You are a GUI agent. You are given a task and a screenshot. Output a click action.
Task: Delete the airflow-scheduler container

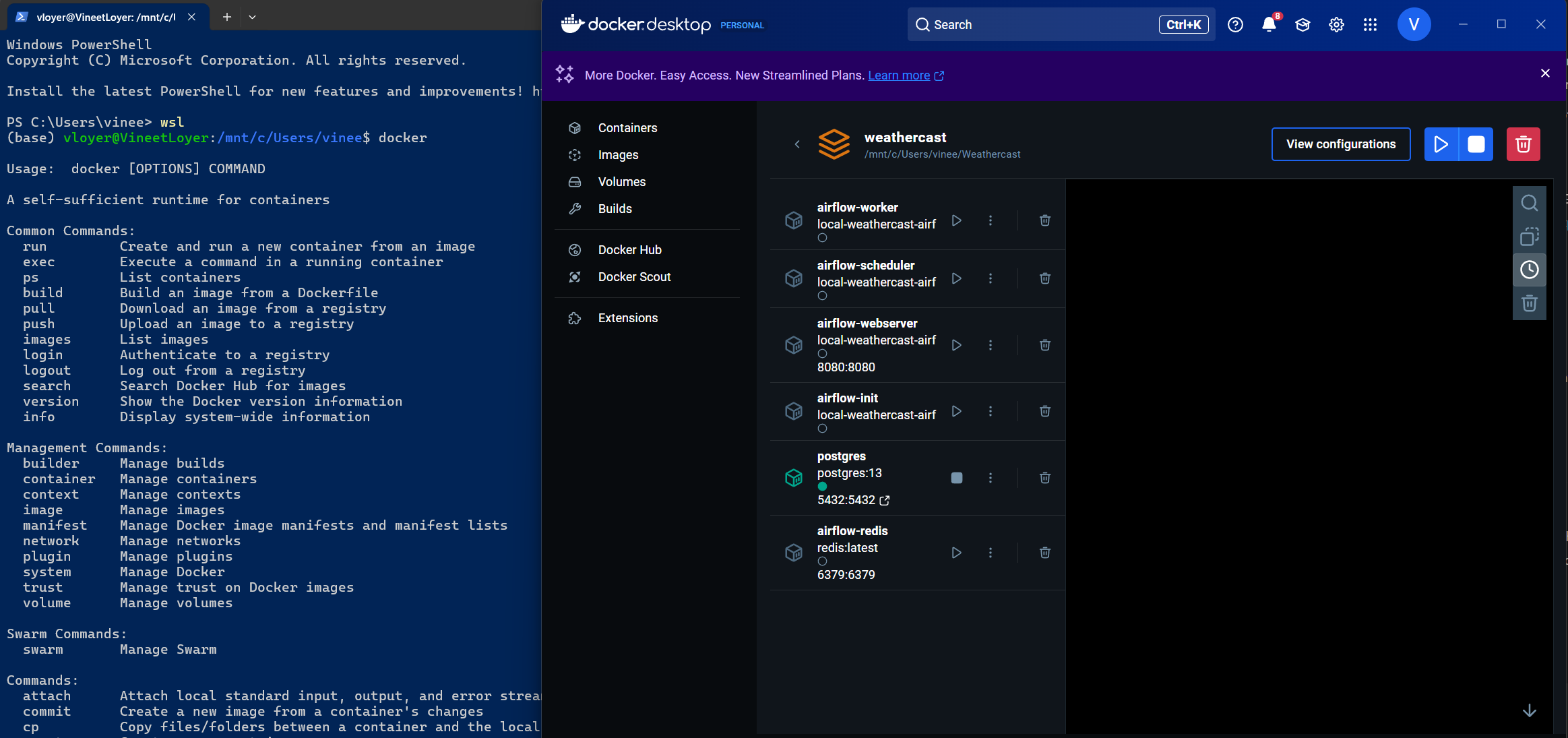point(1044,278)
